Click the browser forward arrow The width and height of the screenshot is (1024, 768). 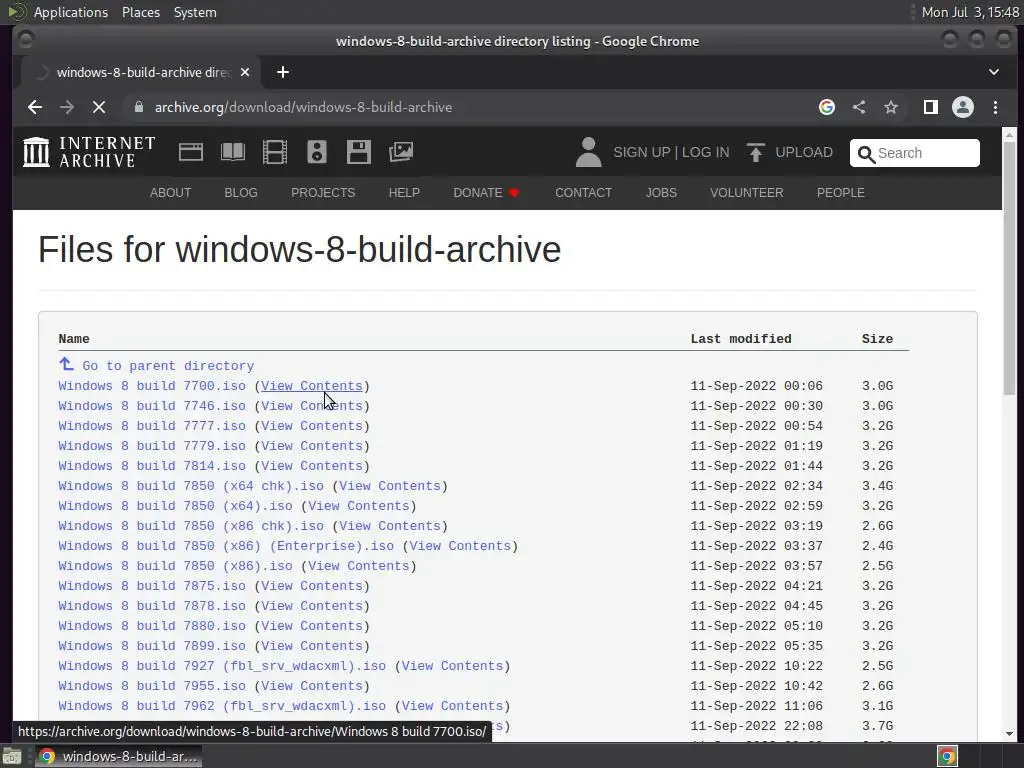[x=67, y=107]
